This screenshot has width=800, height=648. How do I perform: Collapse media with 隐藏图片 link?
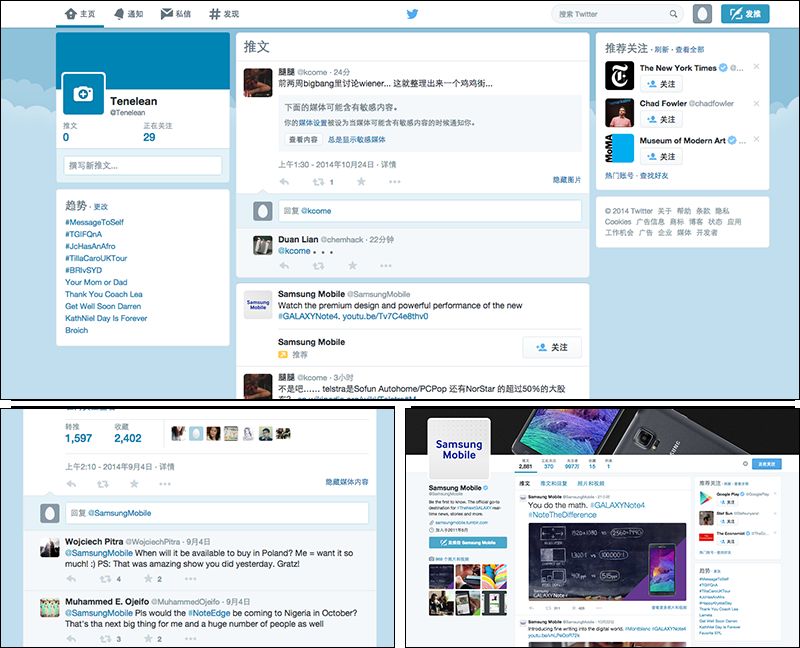point(566,180)
